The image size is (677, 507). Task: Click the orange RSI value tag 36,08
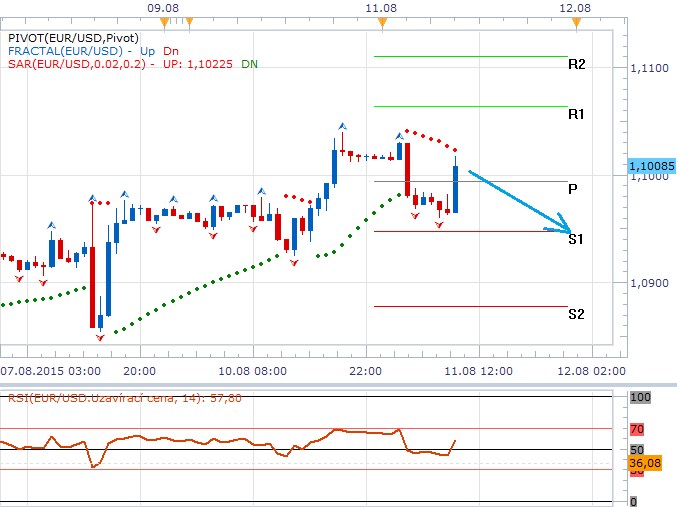pyautogui.click(x=641, y=463)
